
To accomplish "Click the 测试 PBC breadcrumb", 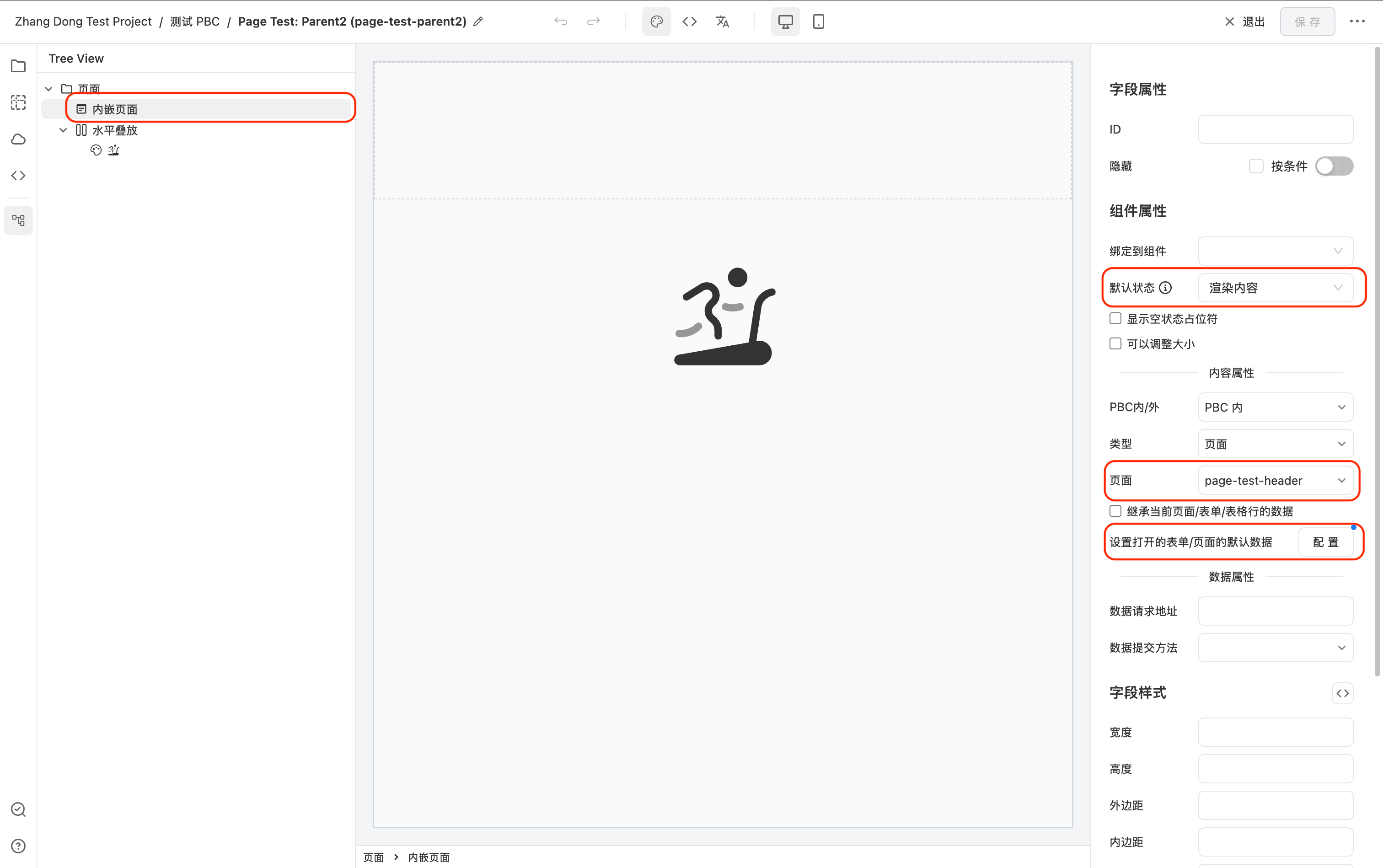I will click(195, 22).
